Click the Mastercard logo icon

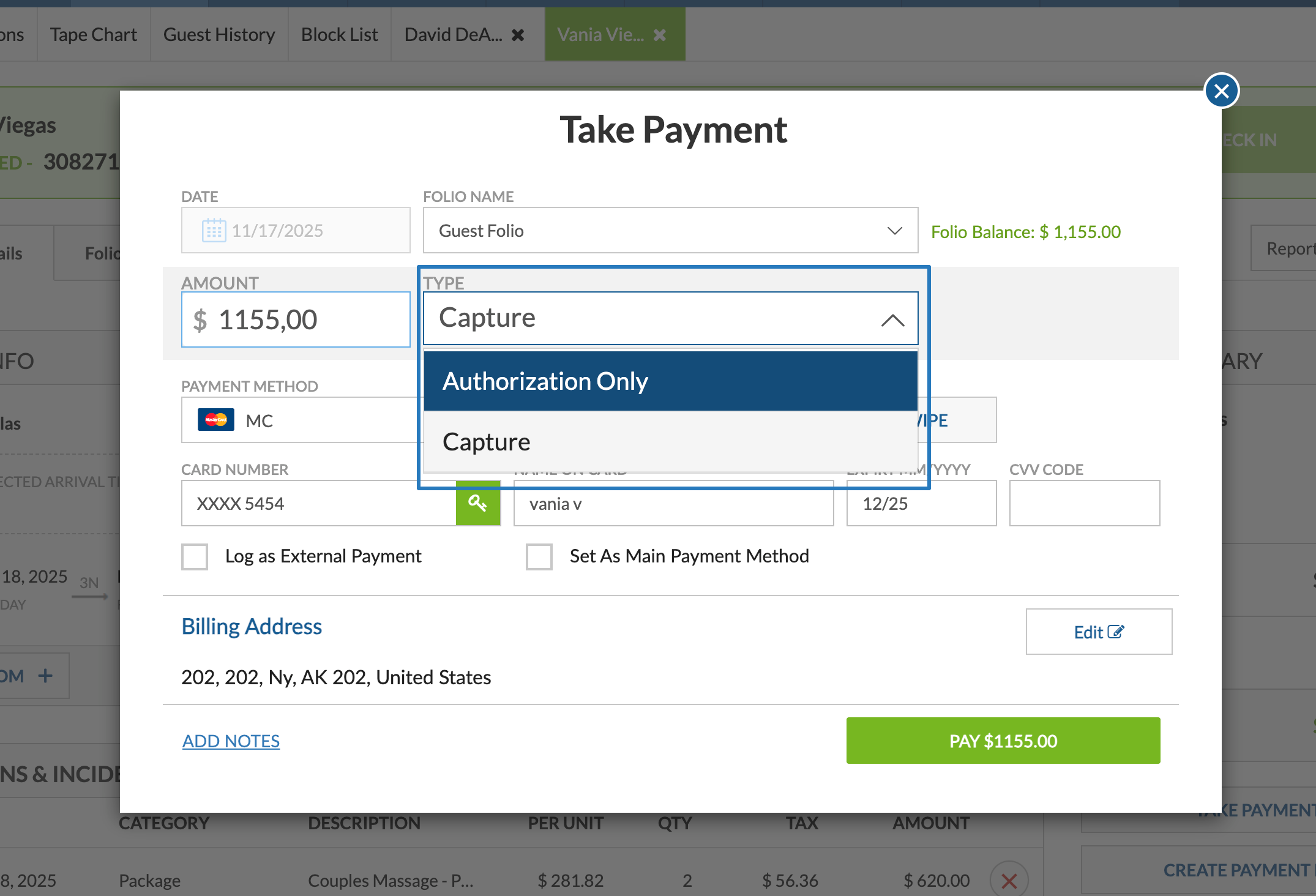215,420
